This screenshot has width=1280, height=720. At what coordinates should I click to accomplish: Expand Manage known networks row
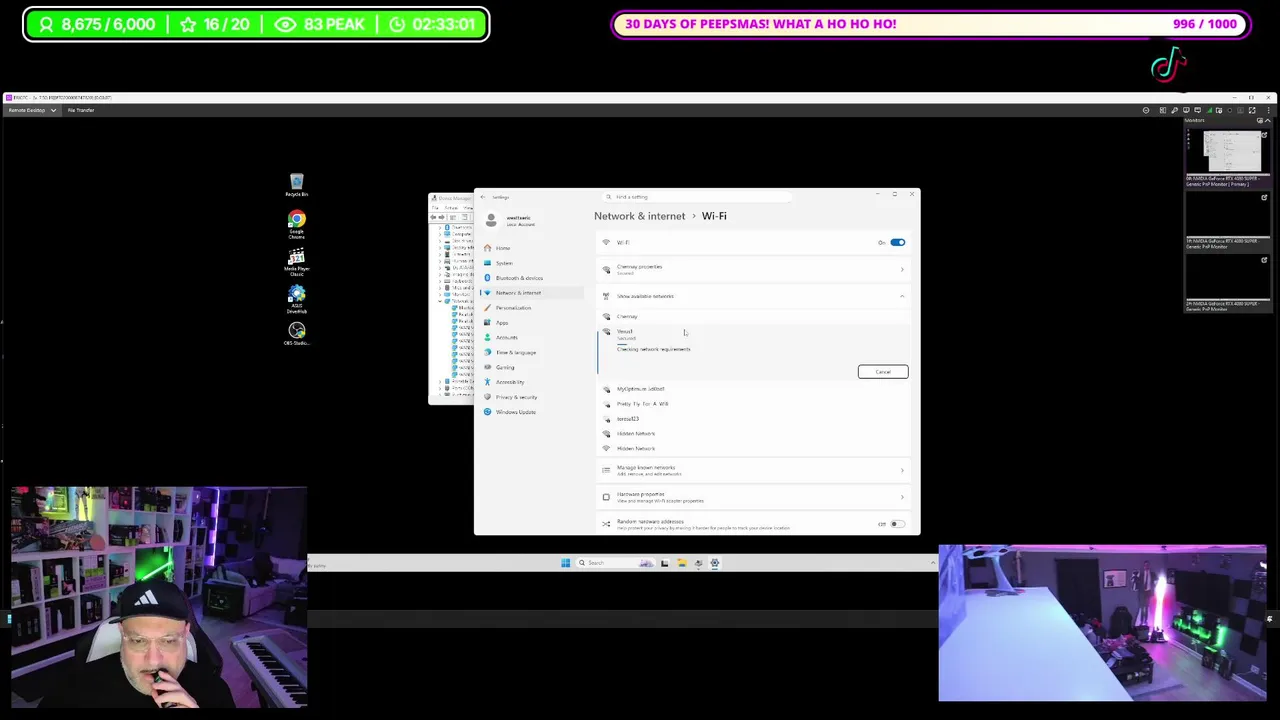tap(755, 470)
